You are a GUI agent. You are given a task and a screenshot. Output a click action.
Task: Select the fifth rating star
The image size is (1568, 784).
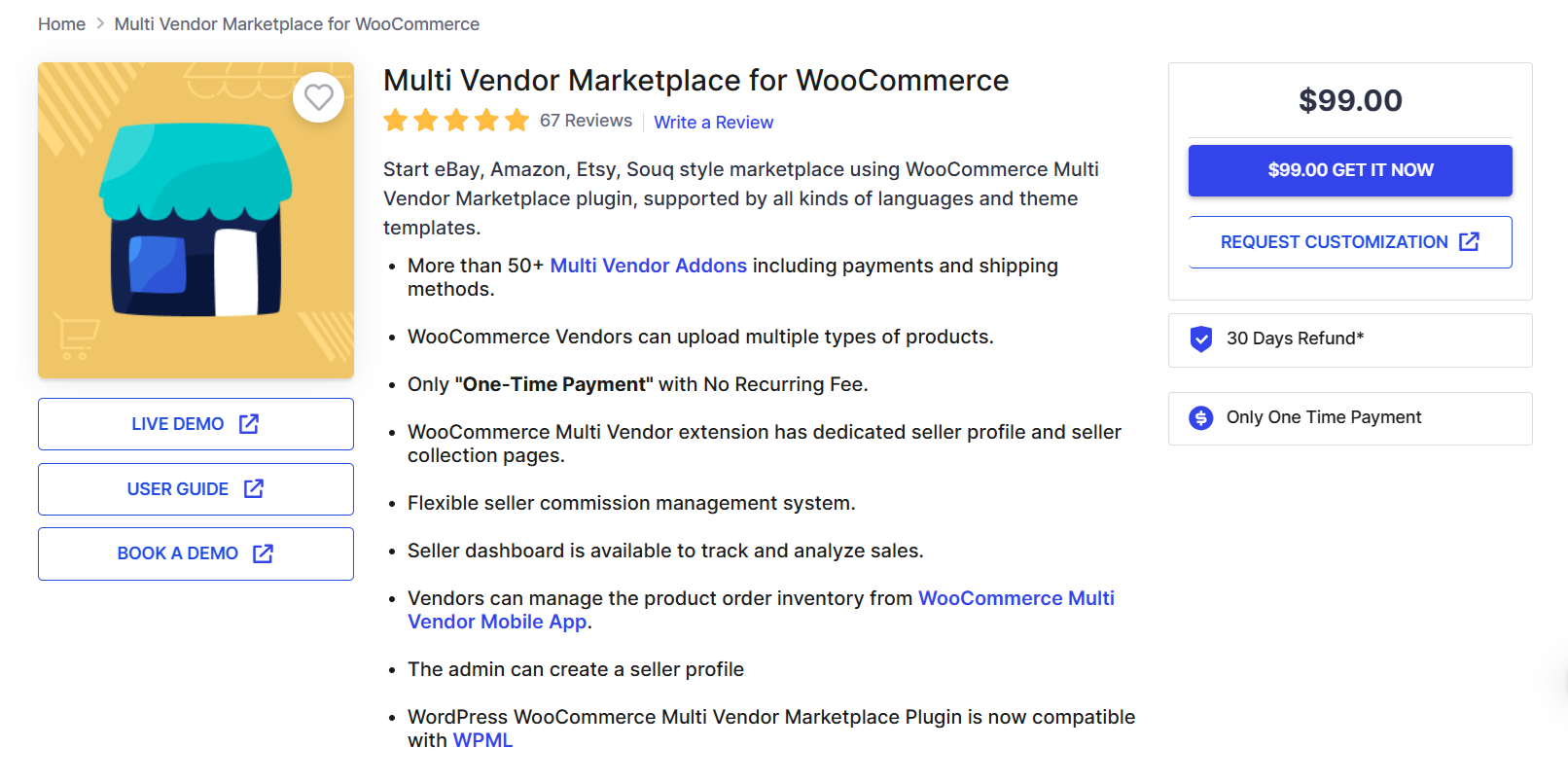518,120
